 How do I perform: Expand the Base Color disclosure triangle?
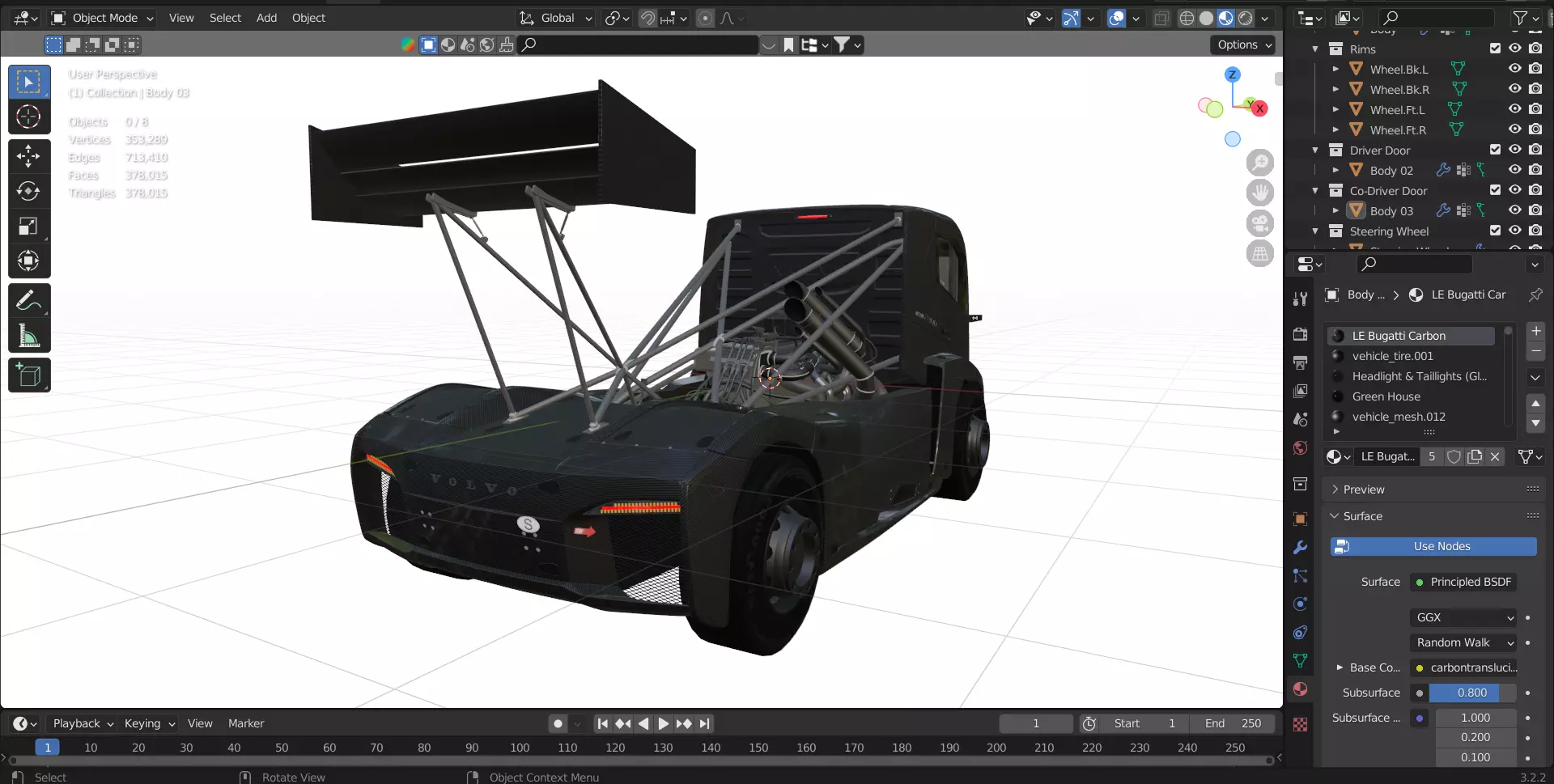pyautogui.click(x=1339, y=667)
